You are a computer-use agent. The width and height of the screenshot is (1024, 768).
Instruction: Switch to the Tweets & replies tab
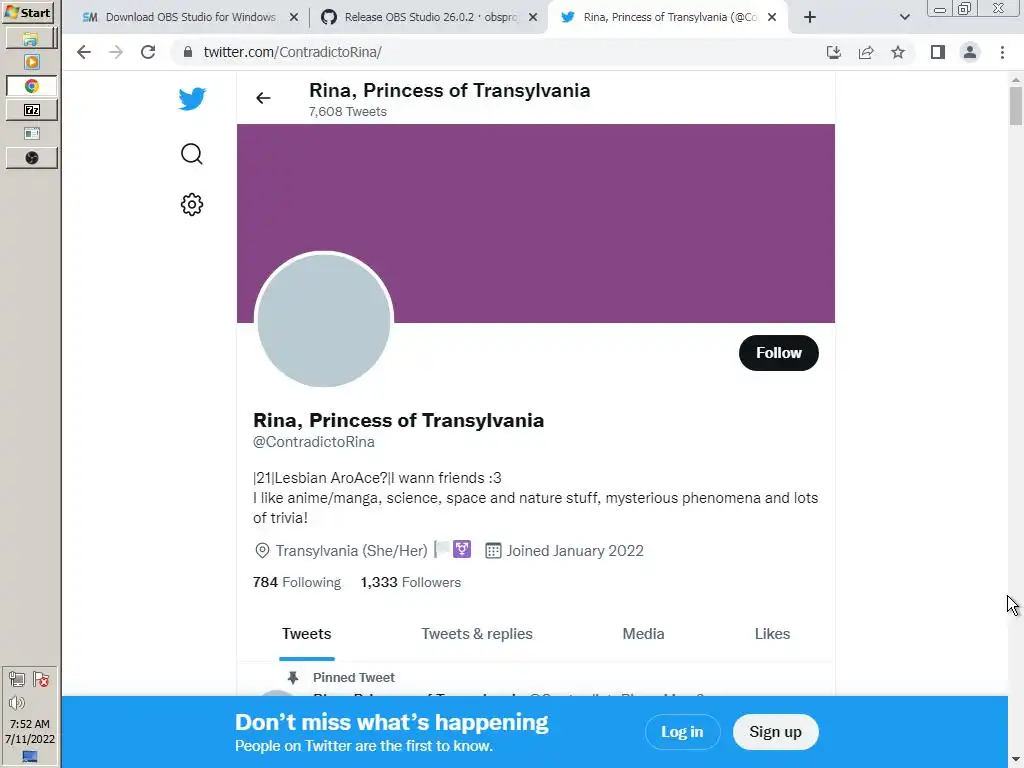(x=477, y=634)
